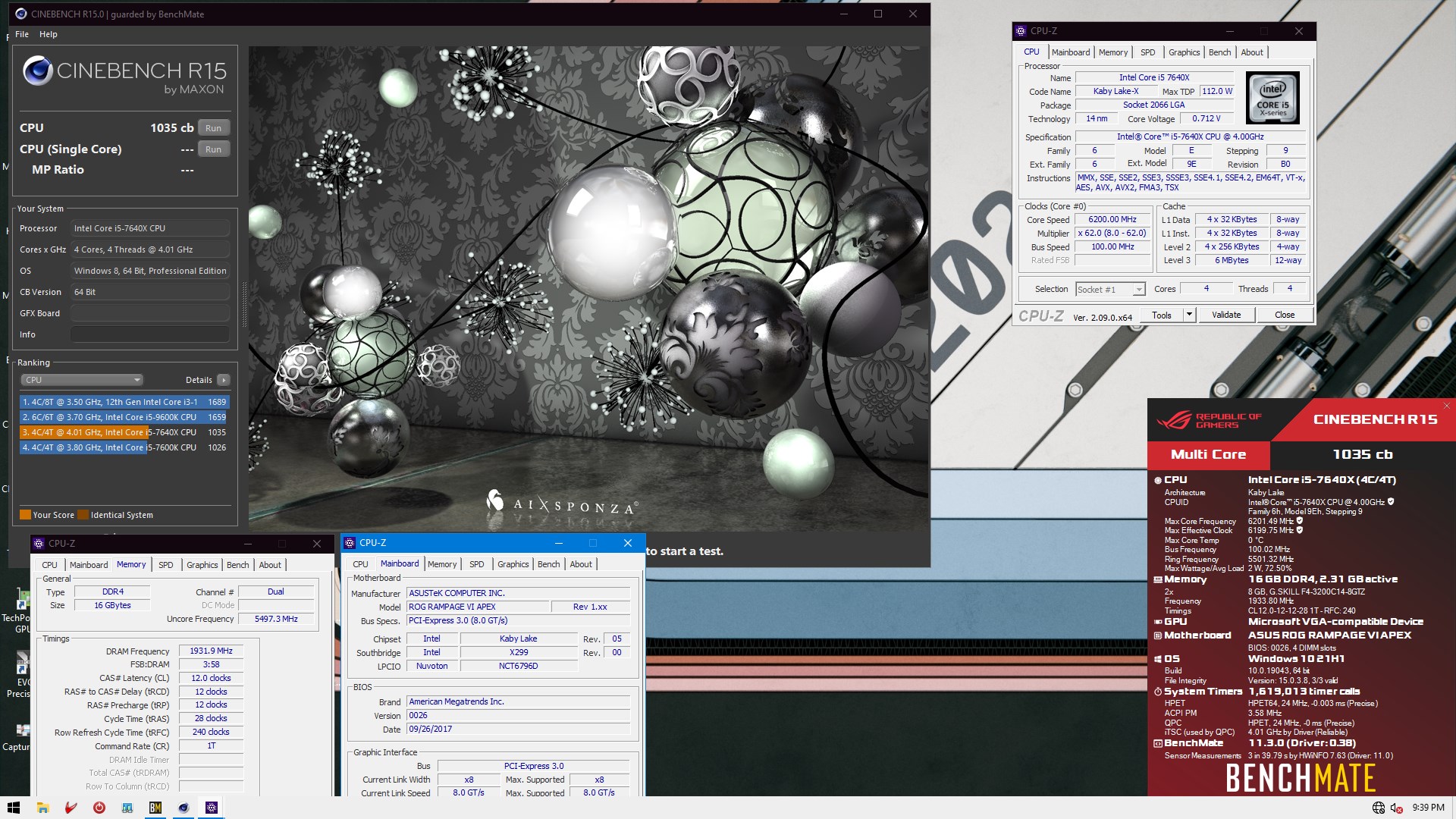
Task: Click the Validate button in CPU-Z
Action: 1226,315
